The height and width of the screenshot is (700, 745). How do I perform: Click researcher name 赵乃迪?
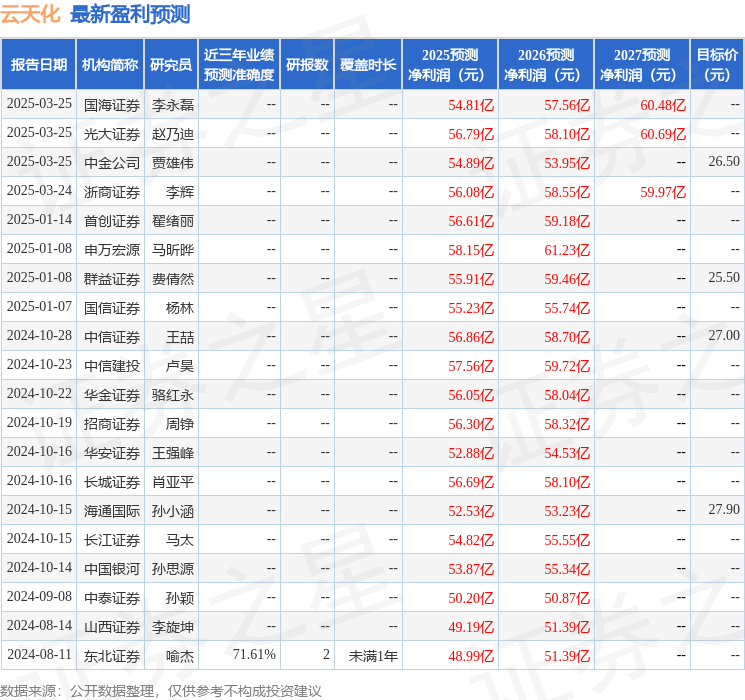[172, 133]
